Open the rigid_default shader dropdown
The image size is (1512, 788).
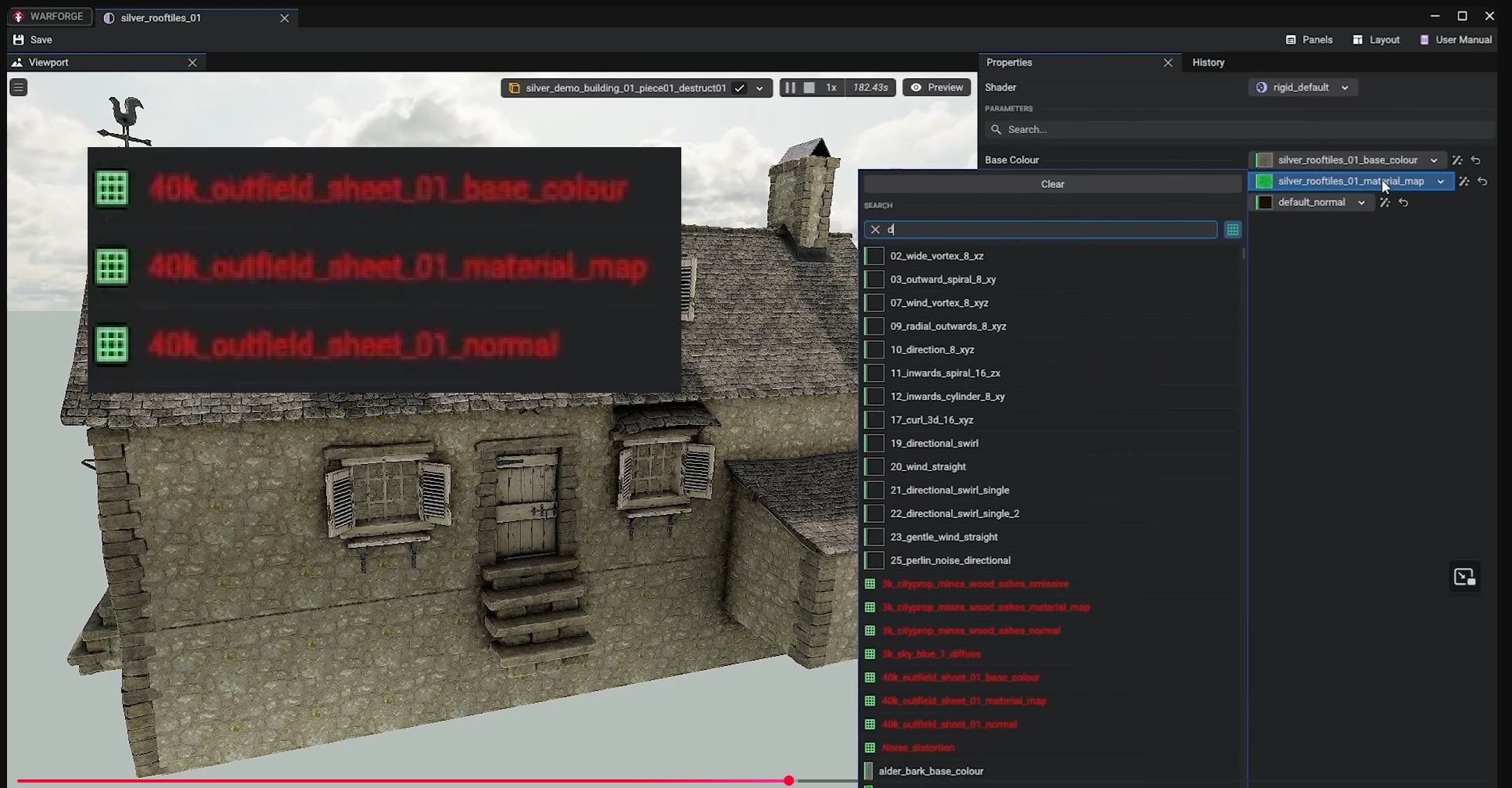pyautogui.click(x=1302, y=88)
